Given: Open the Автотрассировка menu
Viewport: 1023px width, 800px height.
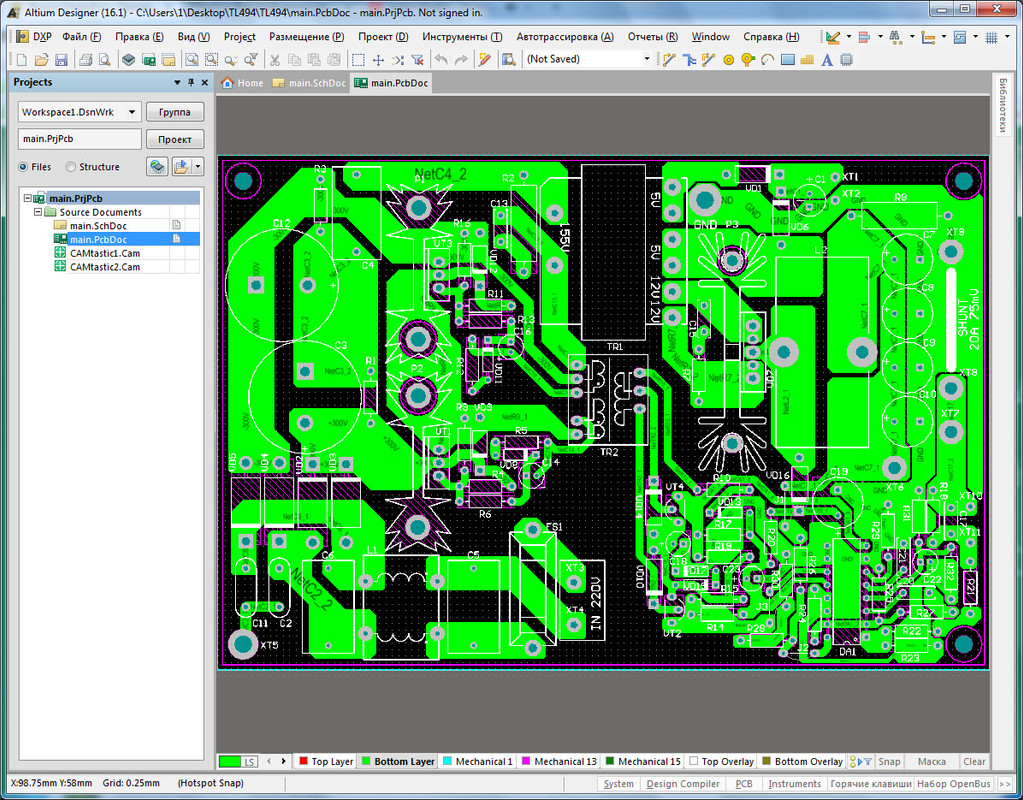Looking at the screenshot, I should (565, 37).
